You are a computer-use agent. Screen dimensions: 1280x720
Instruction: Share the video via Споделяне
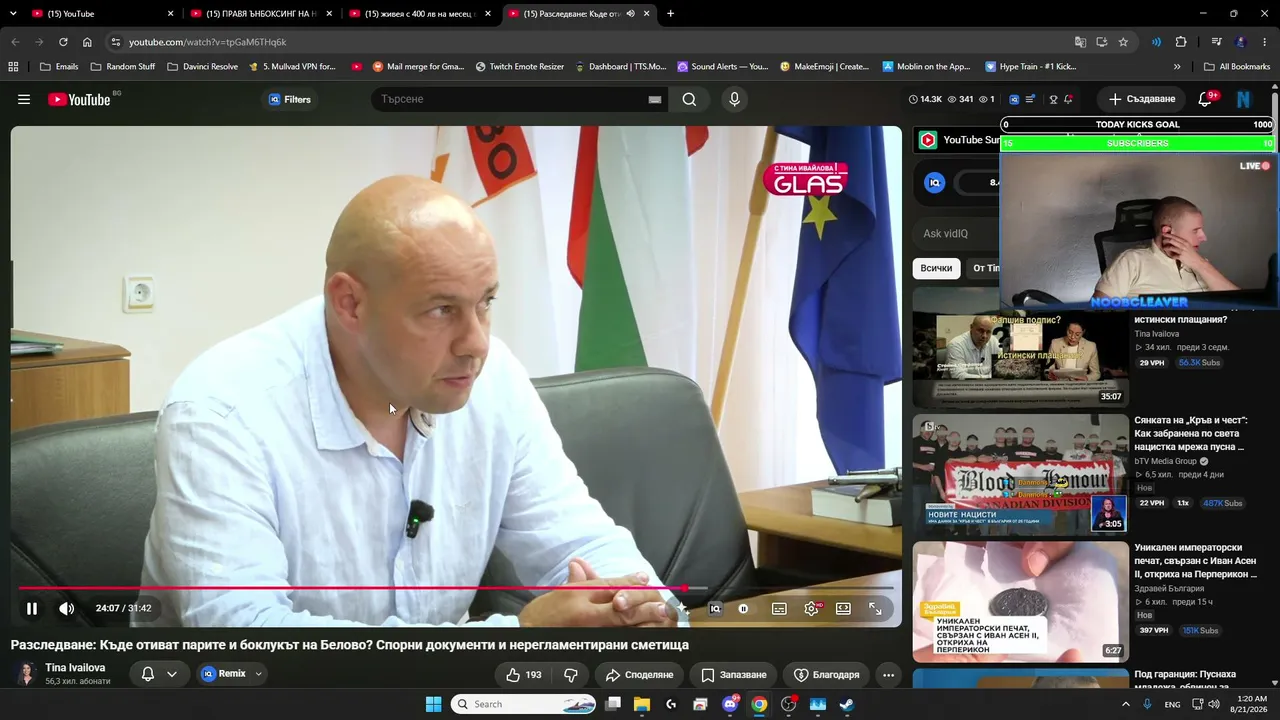click(639, 675)
